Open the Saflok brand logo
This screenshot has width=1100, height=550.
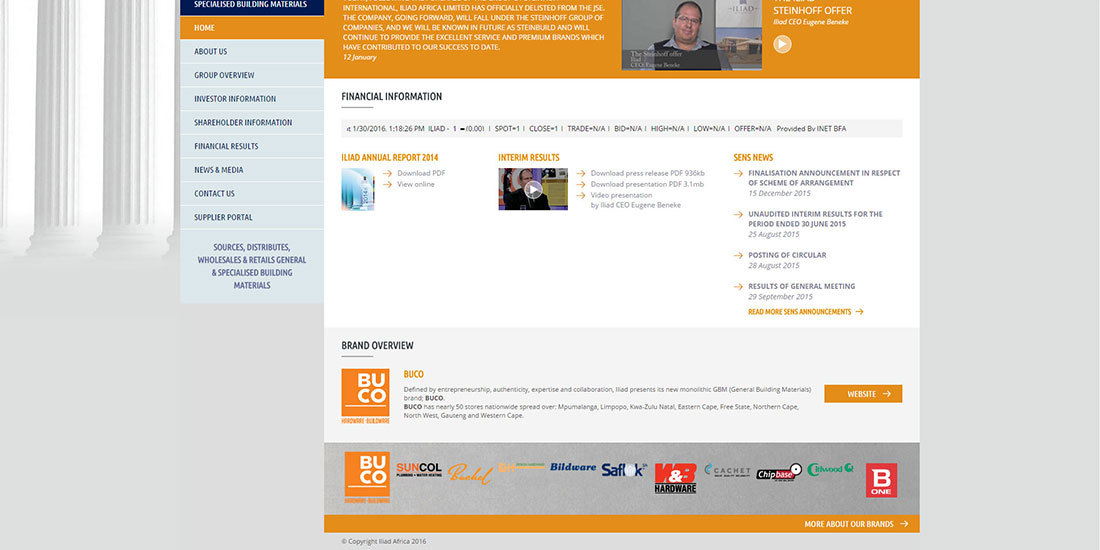(x=624, y=470)
